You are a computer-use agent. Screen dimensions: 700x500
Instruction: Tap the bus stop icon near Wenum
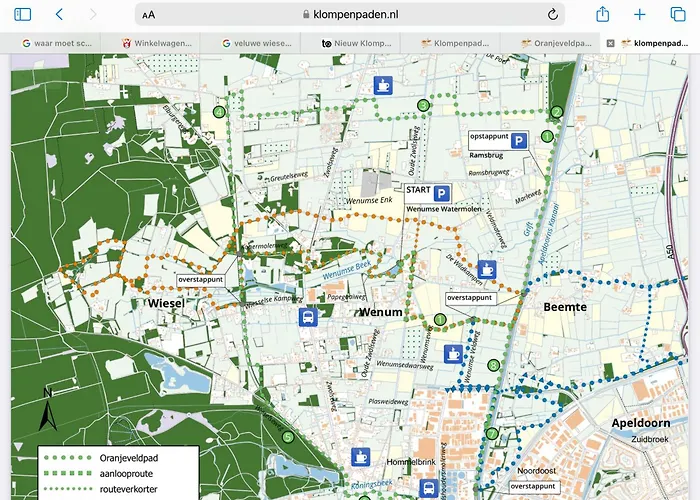[309, 317]
